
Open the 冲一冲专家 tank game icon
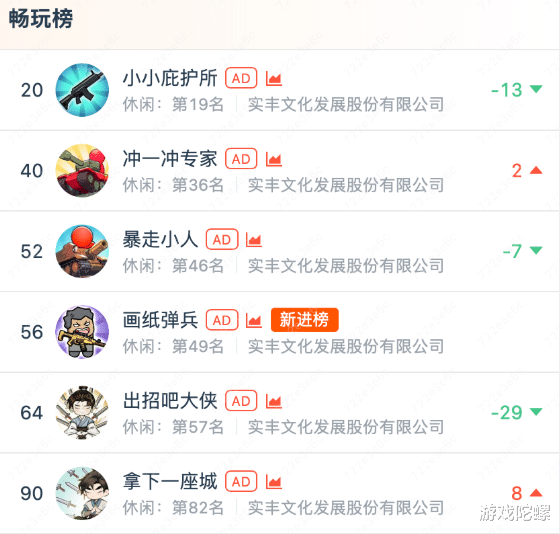[x=82, y=171]
